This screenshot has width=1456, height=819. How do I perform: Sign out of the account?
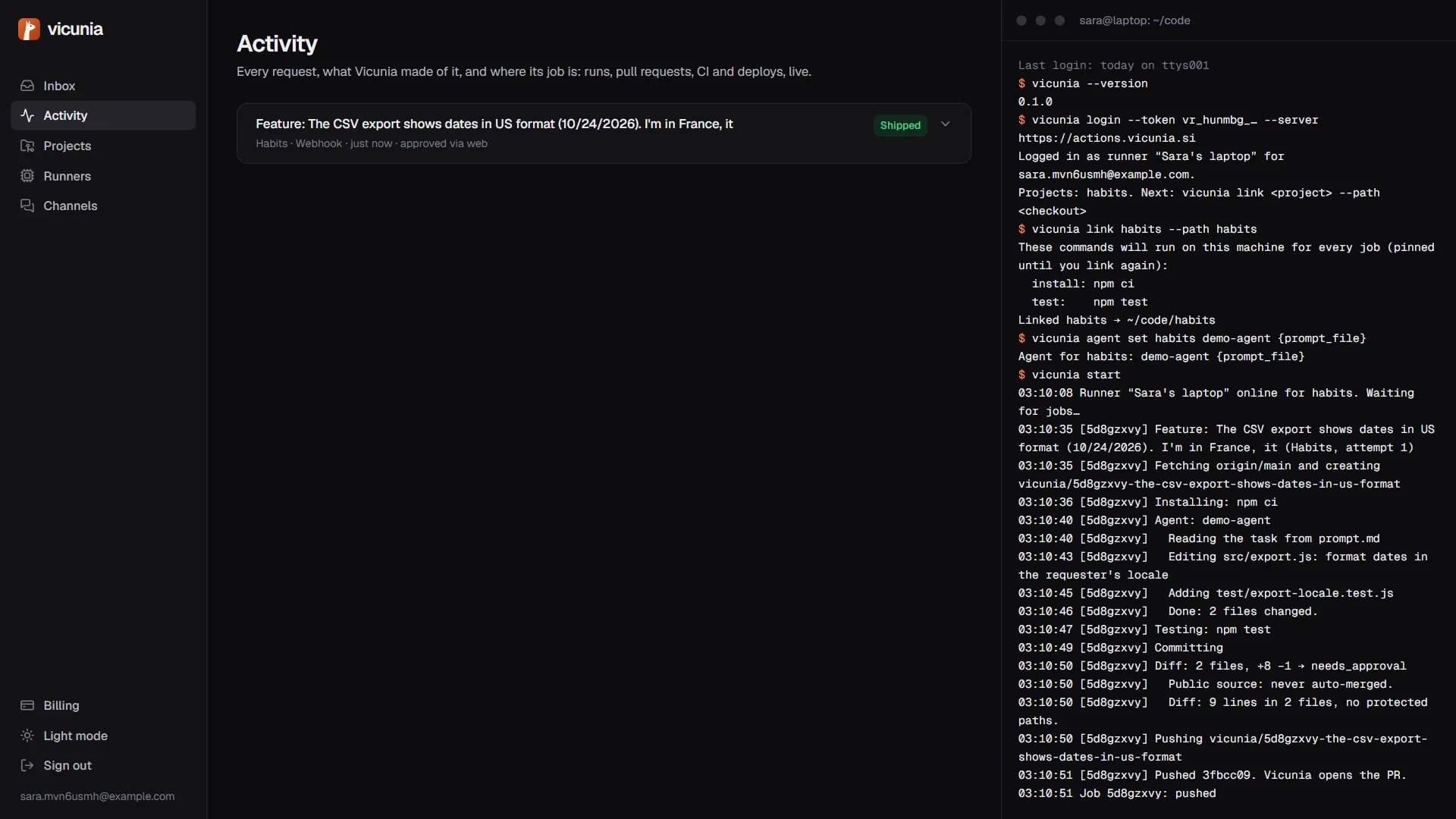point(103,765)
